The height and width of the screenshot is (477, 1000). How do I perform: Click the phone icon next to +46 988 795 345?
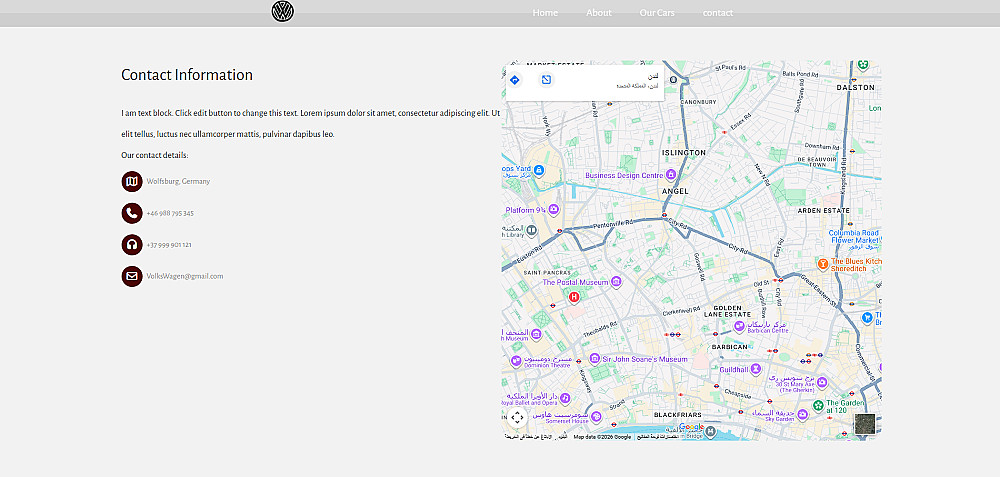132,213
